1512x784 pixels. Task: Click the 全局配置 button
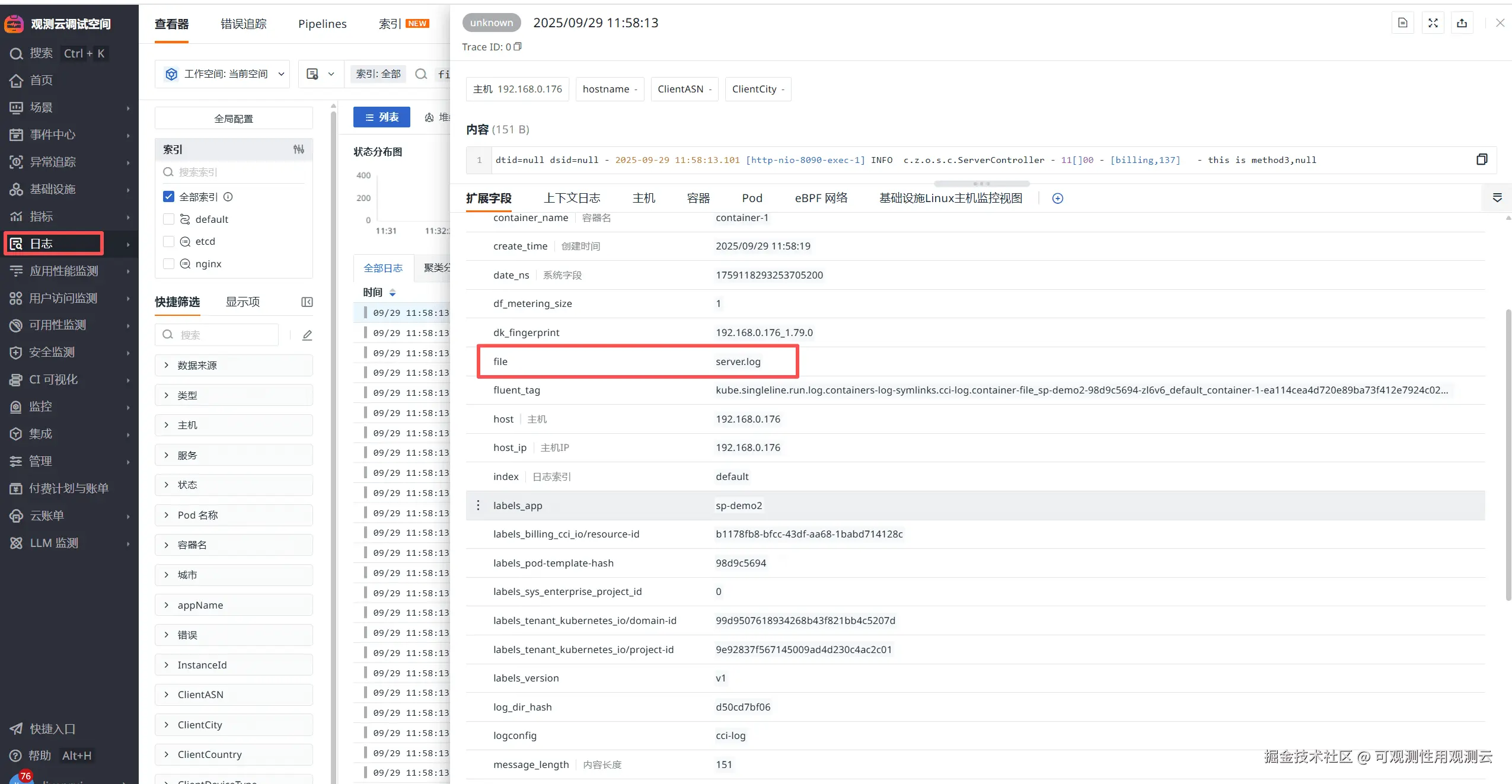tap(234, 119)
